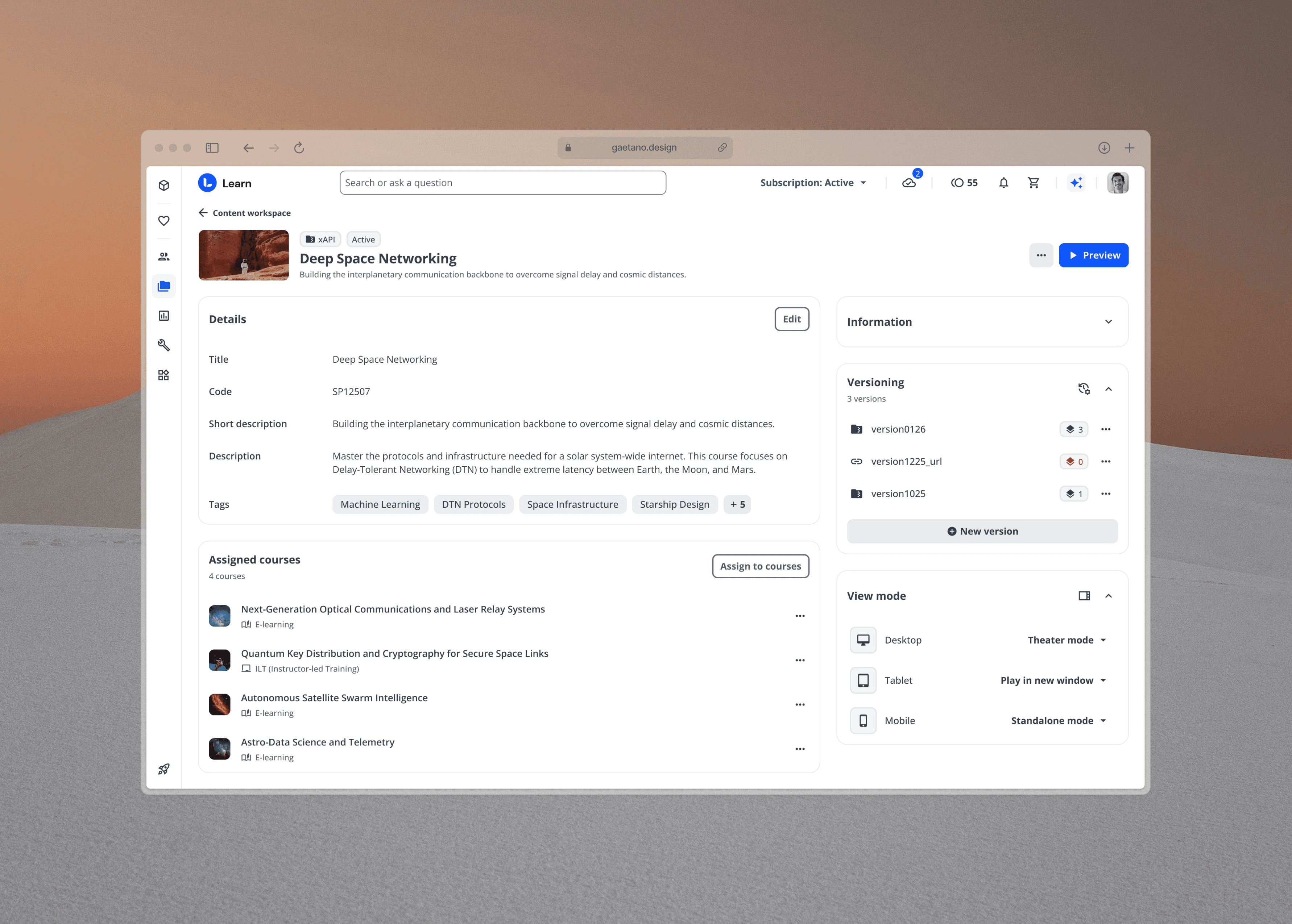This screenshot has height=924, width=1292.
Task: Open the analytics chart sidebar icon
Action: (164, 316)
